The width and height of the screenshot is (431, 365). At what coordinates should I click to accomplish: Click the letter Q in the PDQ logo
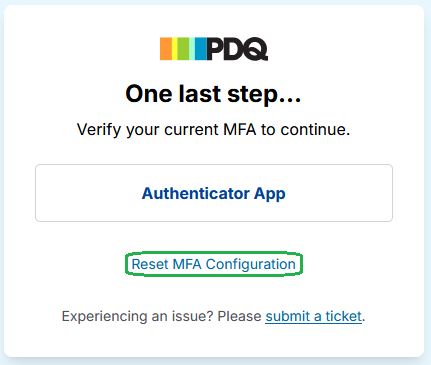pyautogui.click(x=256, y=49)
